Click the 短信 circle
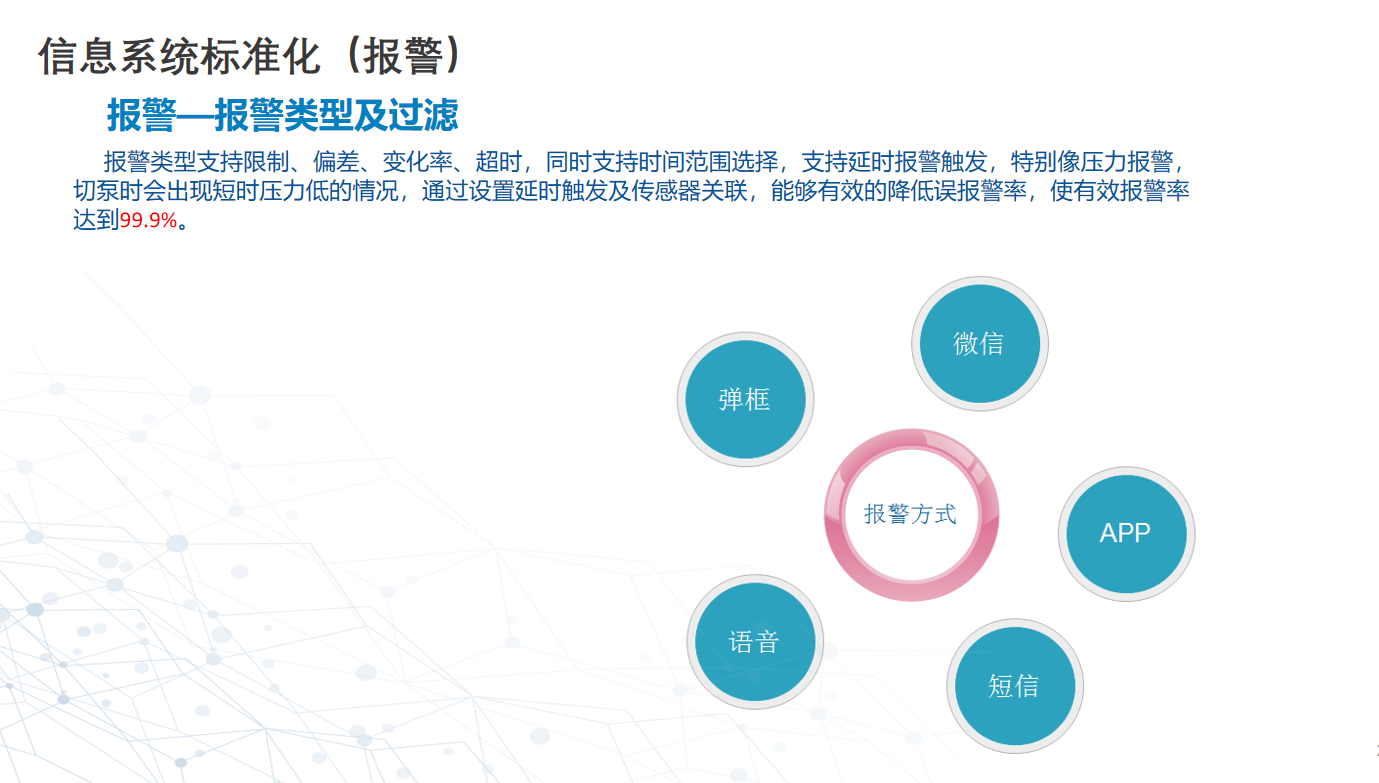 coord(1014,687)
